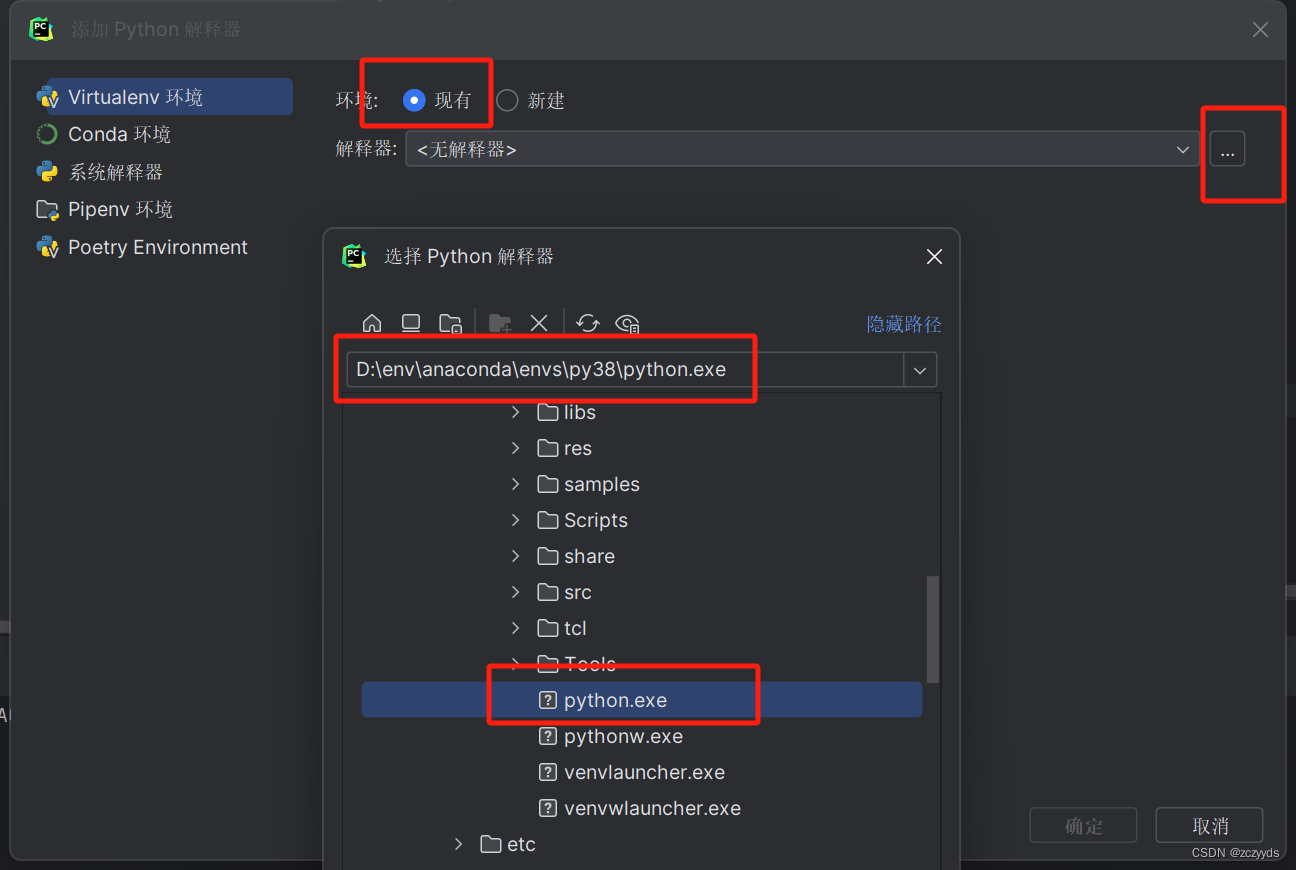Click the home directory icon in the file chooser
The image size is (1296, 870).
tap(372, 323)
